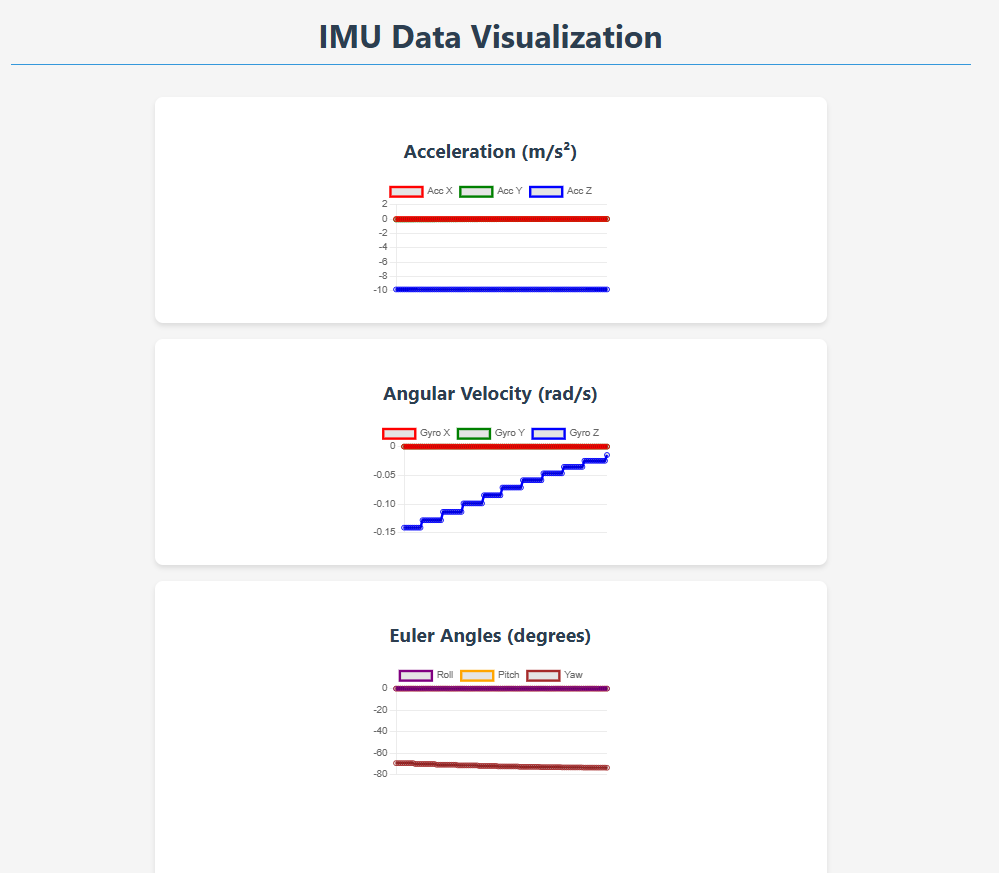The image size is (999, 873).
Task: Click the red line in Acceleration chart
Action: pos(500,218)
